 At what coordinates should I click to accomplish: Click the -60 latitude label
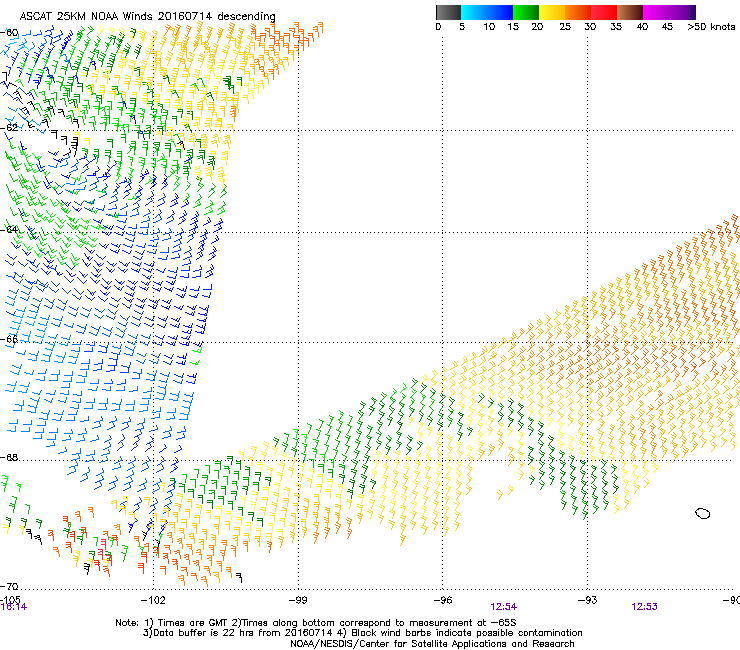point(9,33)
